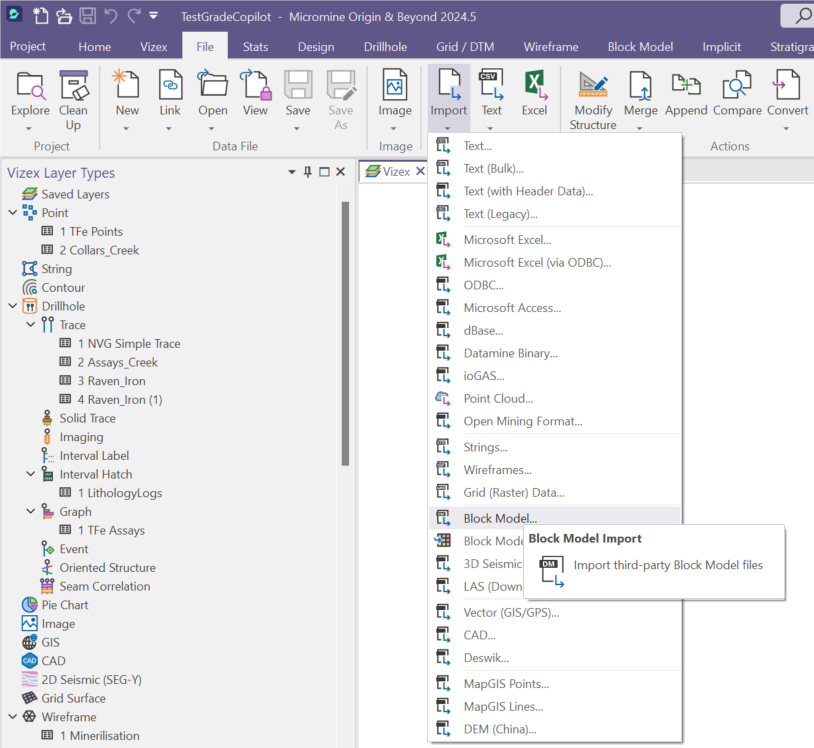Click the Link data file icon
Screen dimensions: 814x748
click(x=170, y=88)
